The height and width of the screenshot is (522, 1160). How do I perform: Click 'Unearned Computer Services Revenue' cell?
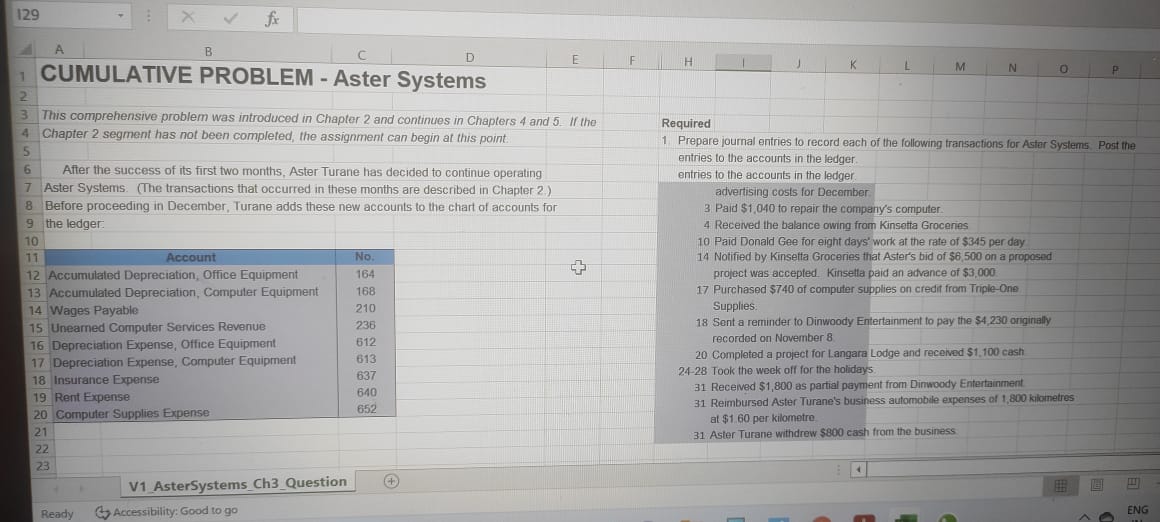tap(158, 327)
